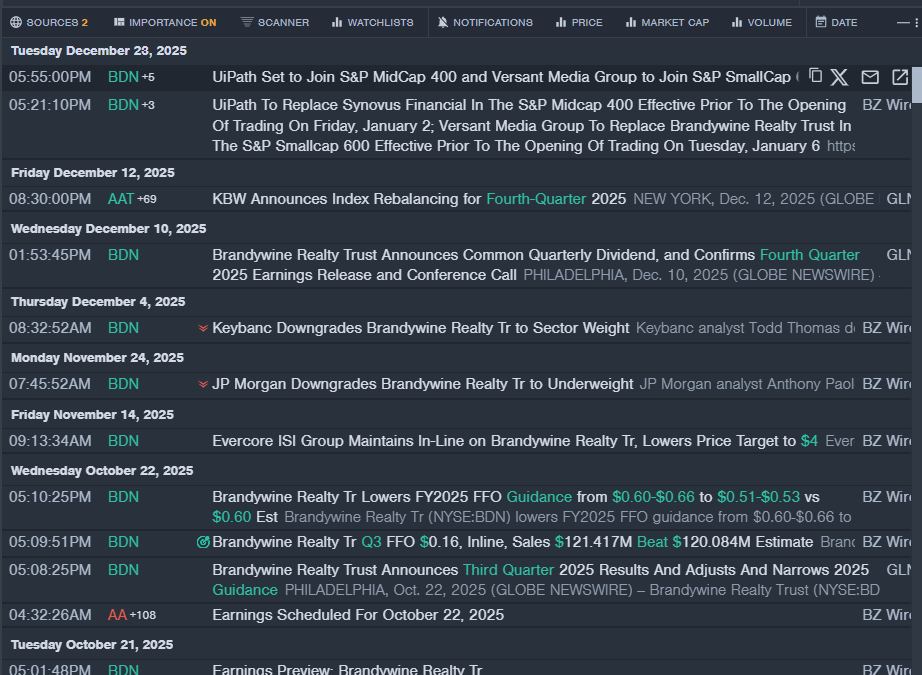Click the Wednesday October 22, 2025 date header
Screen dimensions: 922x675
[102, 471]
